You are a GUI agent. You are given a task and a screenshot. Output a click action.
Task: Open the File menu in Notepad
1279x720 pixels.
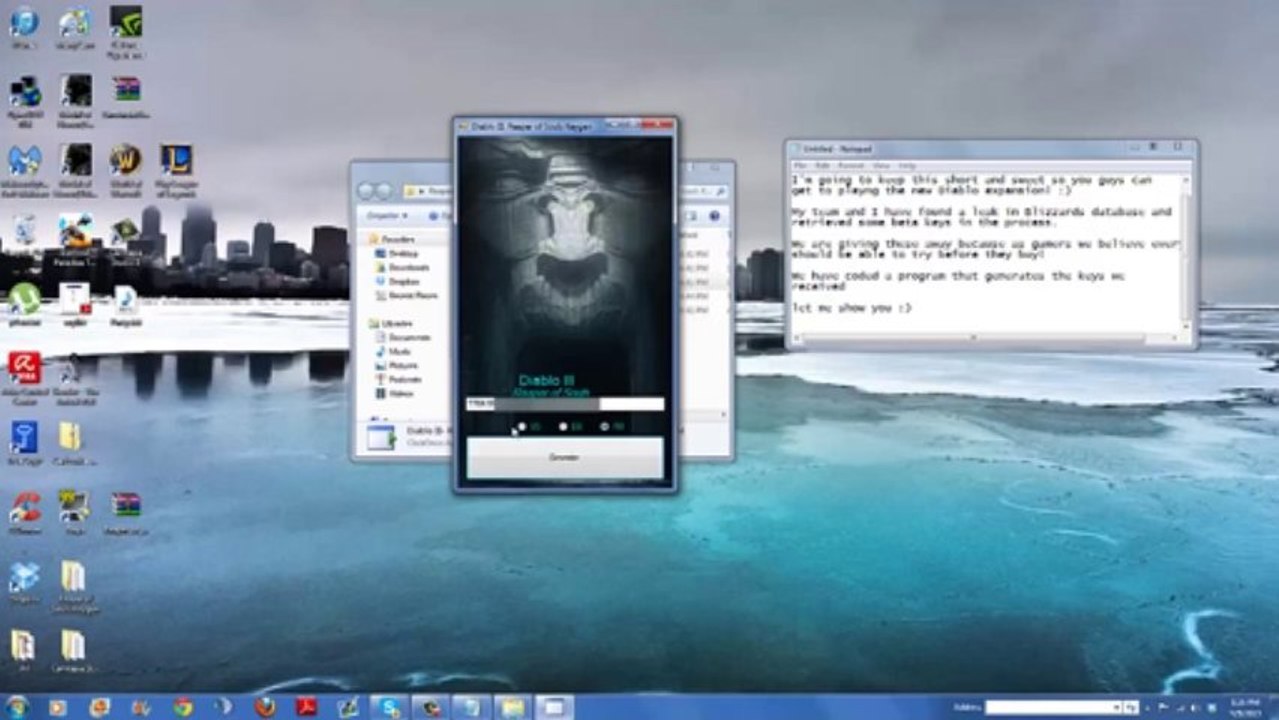pos(802,165)
